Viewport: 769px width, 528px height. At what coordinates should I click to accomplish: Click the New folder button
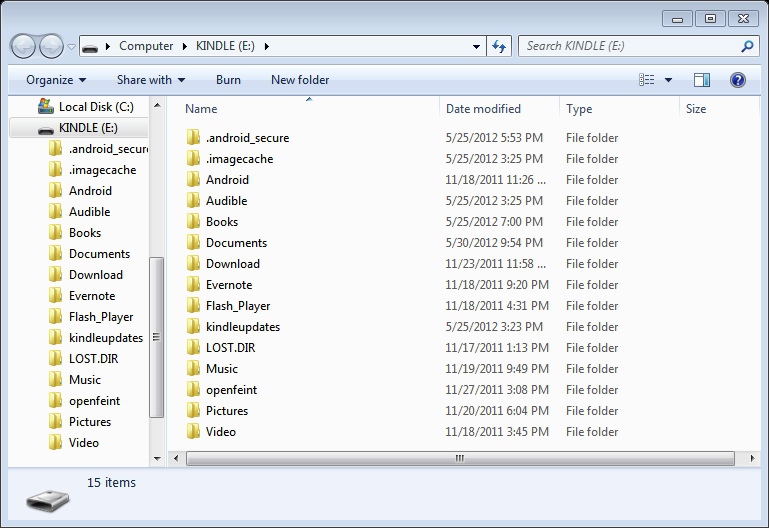[x=300, y=80]
